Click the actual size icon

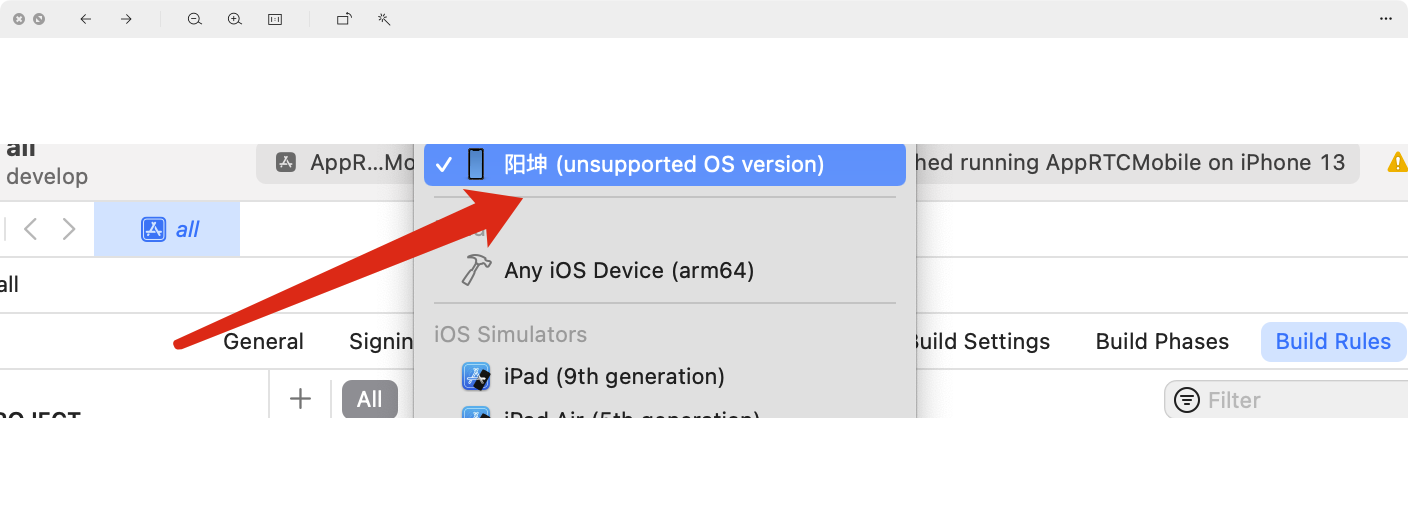pos(275,19)
